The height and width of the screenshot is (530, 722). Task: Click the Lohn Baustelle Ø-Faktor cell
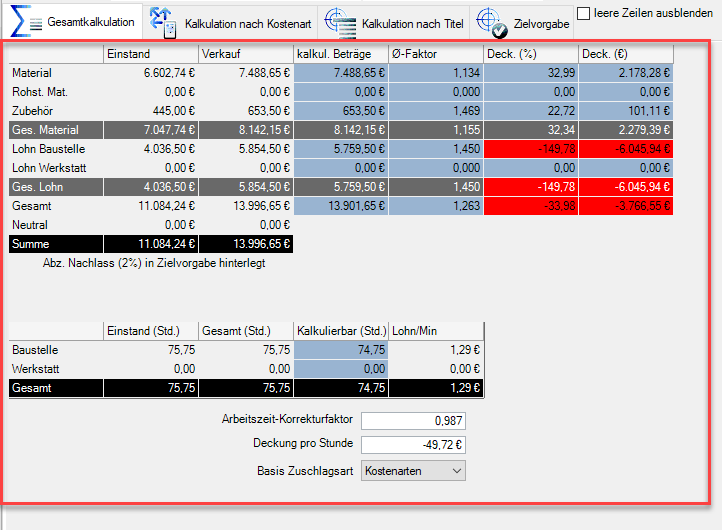[x=435, y=148]
